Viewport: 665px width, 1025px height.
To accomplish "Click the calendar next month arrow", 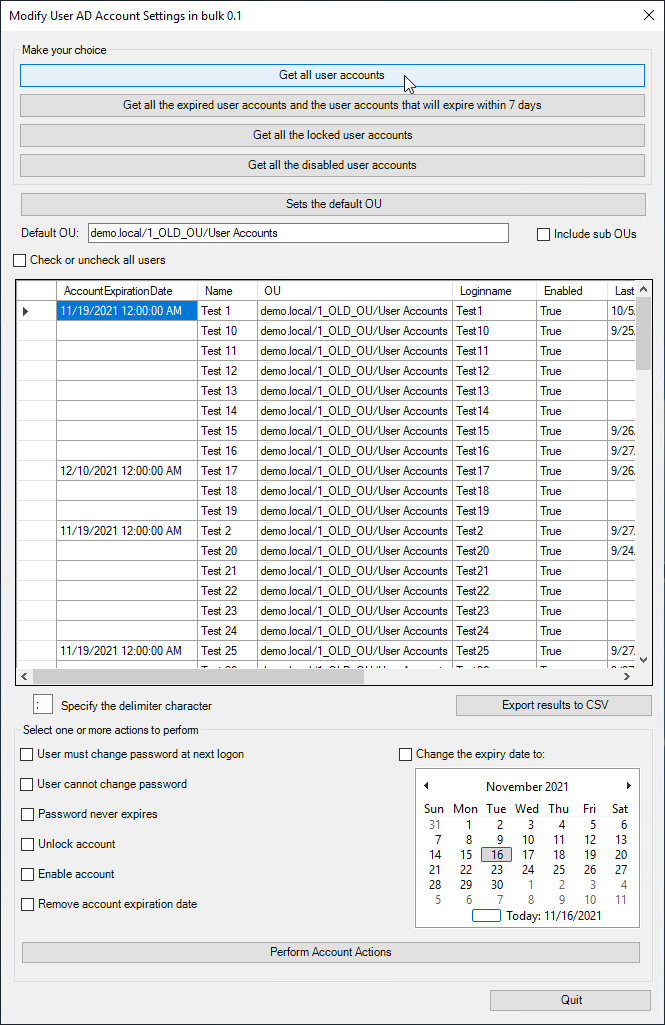I will [629, 786].
